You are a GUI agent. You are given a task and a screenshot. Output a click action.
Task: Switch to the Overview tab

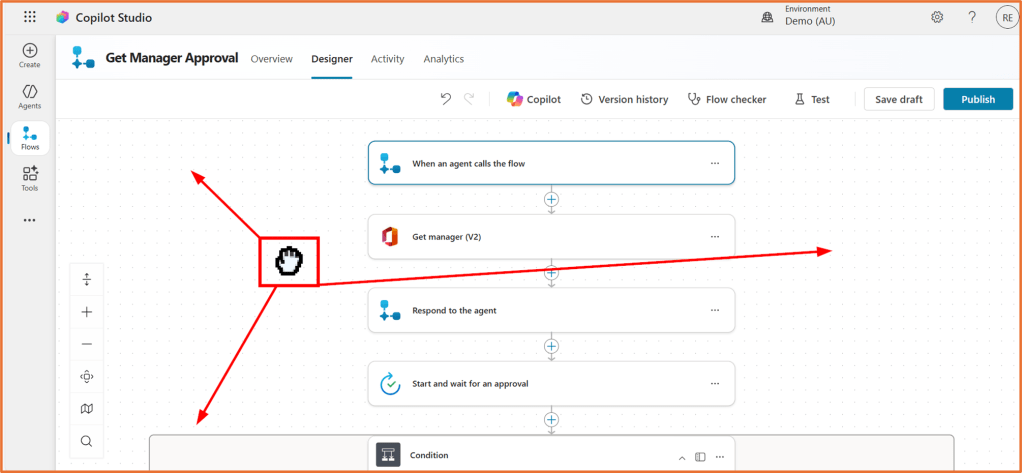[x=272, y=59]
